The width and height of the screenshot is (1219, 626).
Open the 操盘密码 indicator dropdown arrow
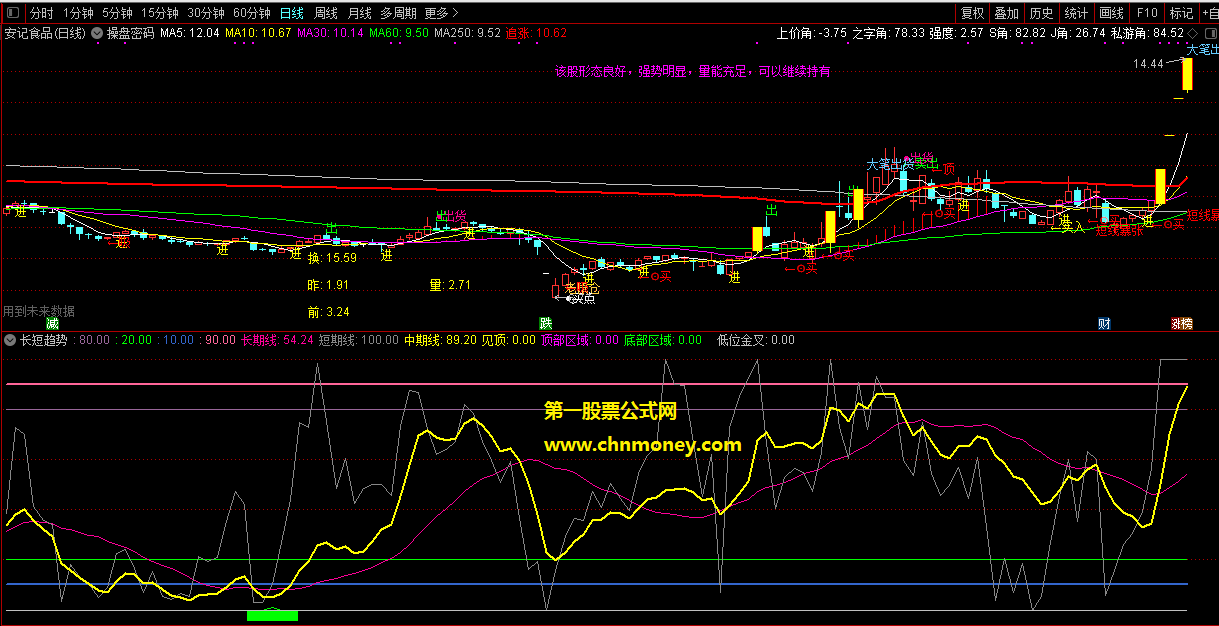tap(97, 33)
